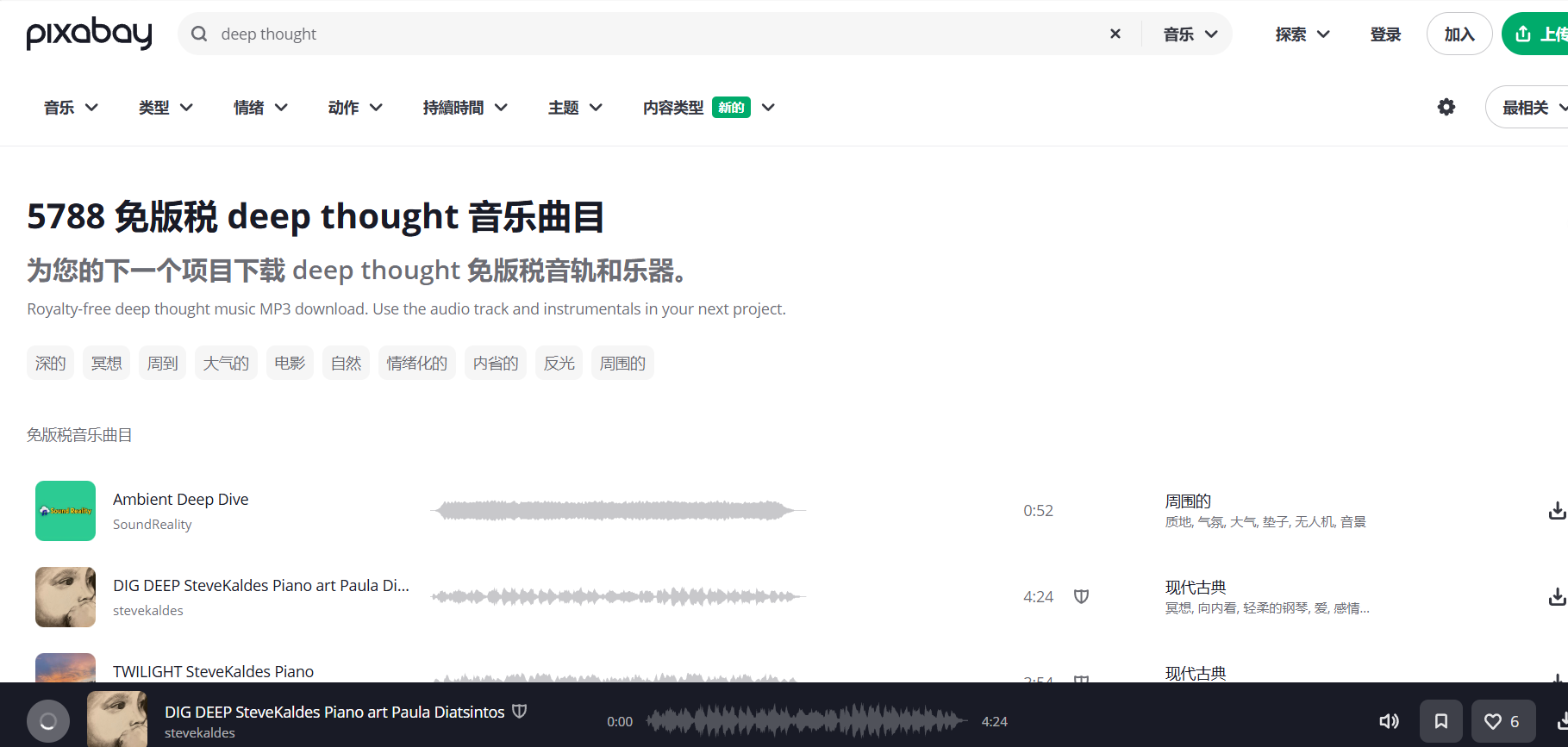Viewport: 1568px width, 747px height.
Task: Click the 新的 badge on content type
Action: [731, 107]
